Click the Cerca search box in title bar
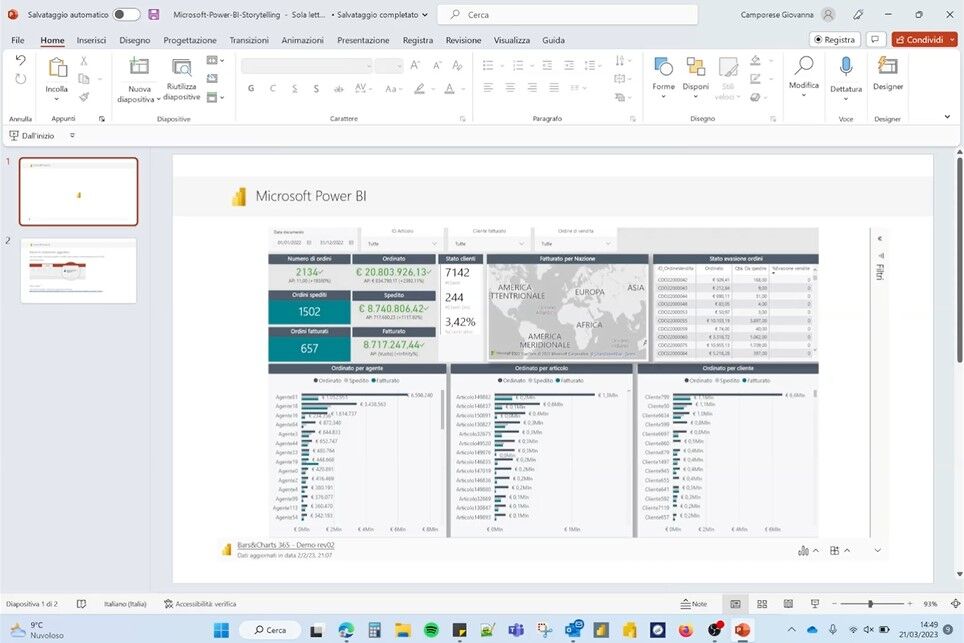 pos(567,14)
